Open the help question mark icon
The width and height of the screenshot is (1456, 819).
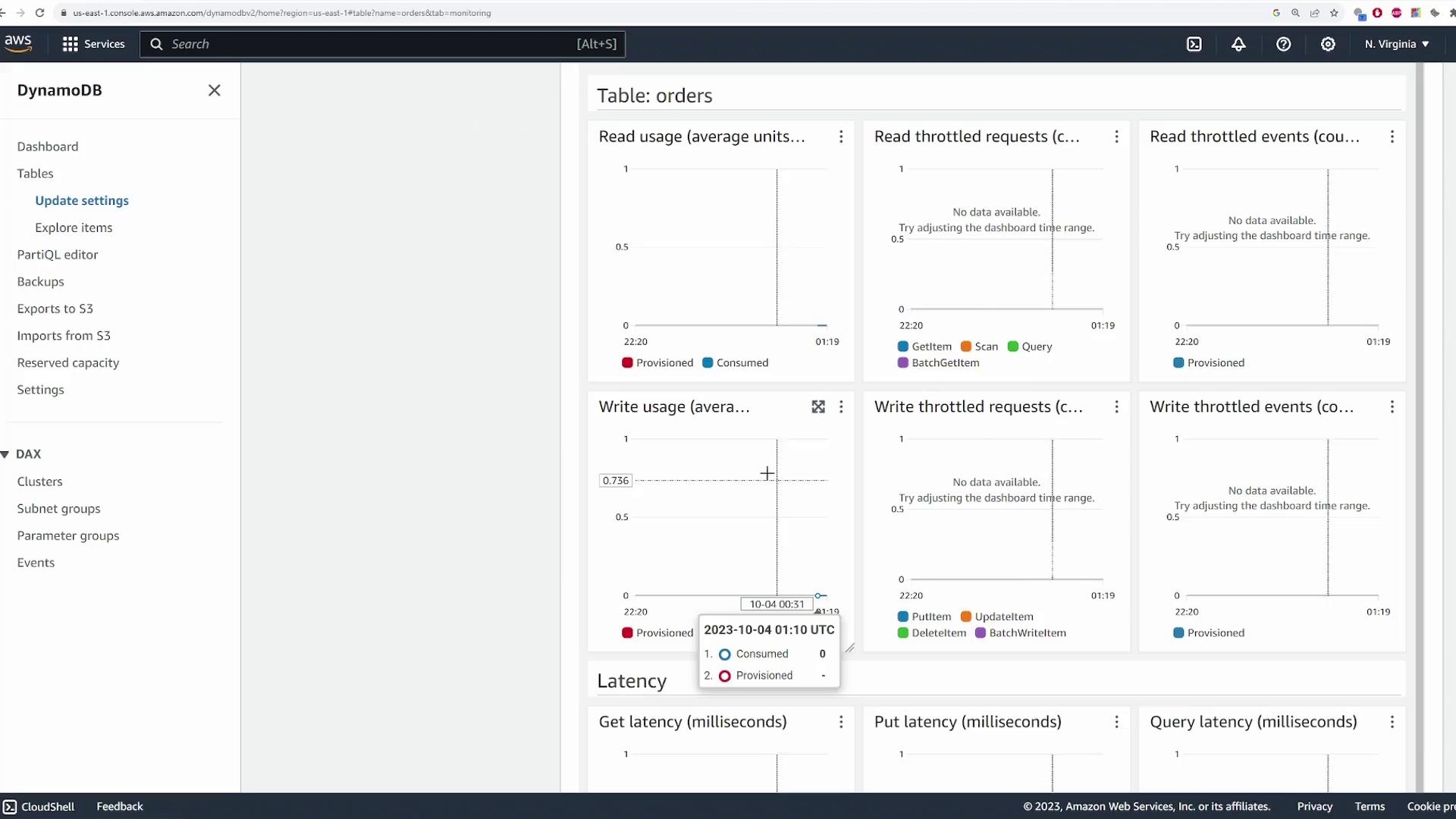point(1283,44)
